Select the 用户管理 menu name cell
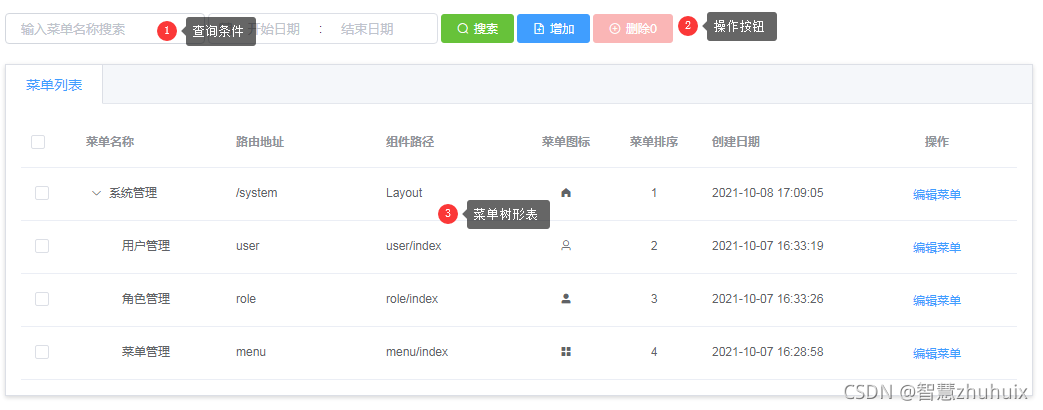This screenshot has width=1043, height=410. click(x=146, y=246)
